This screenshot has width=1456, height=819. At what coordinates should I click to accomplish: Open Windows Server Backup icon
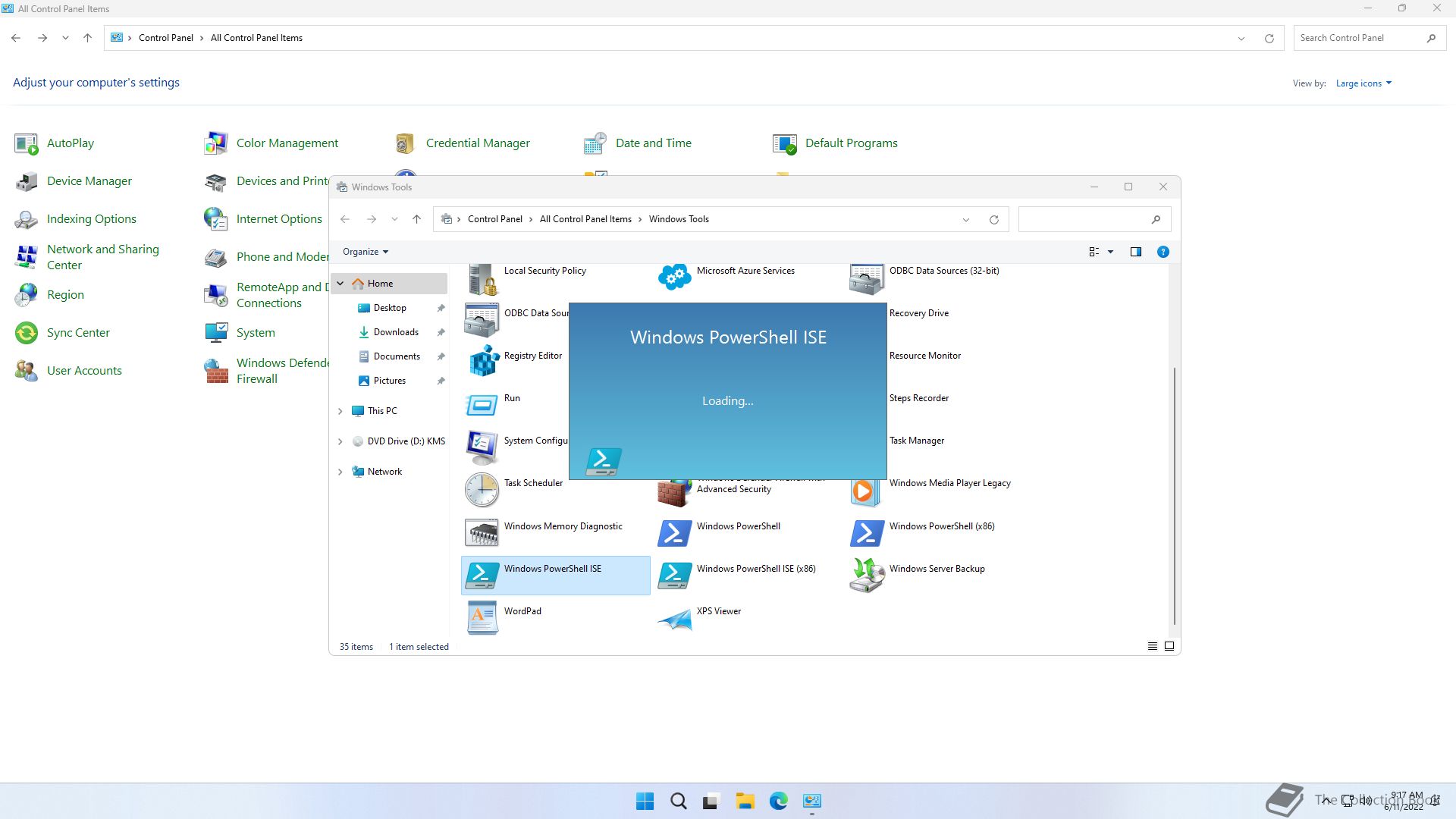click(x=867, y=576)
